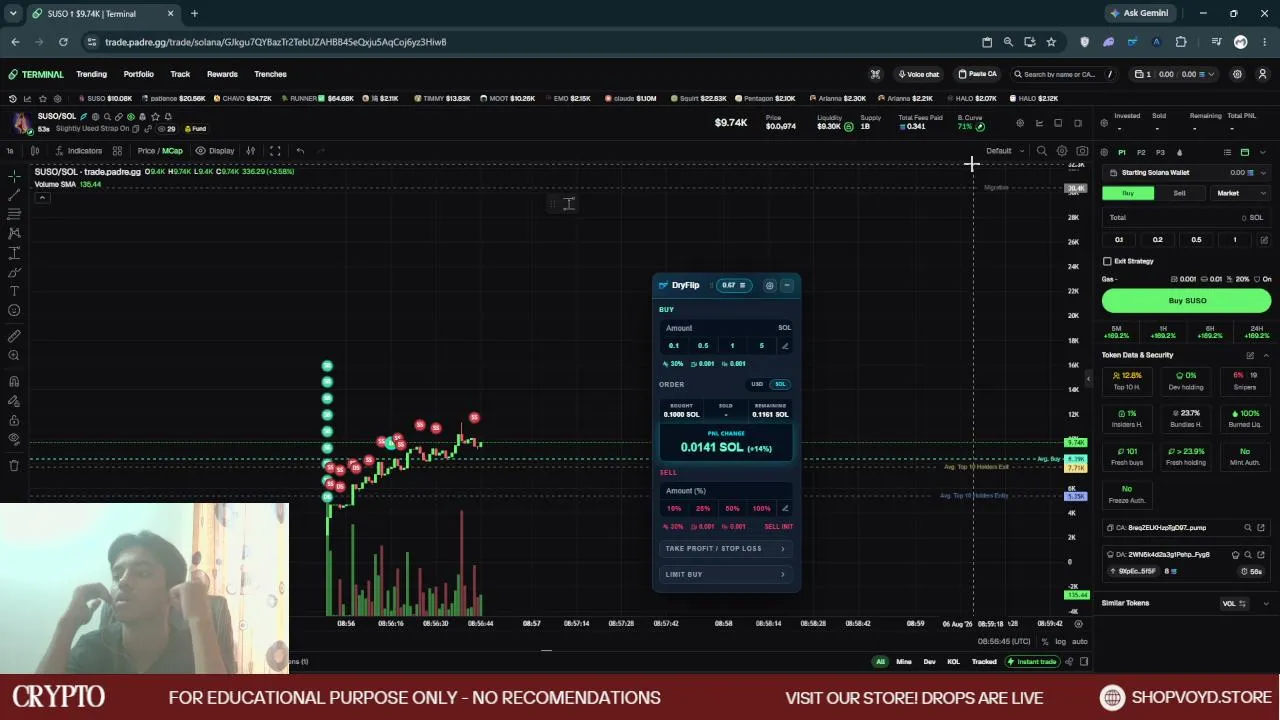
Task: Switch DryFlip order display to SOL
Action: tap(780, 384)
